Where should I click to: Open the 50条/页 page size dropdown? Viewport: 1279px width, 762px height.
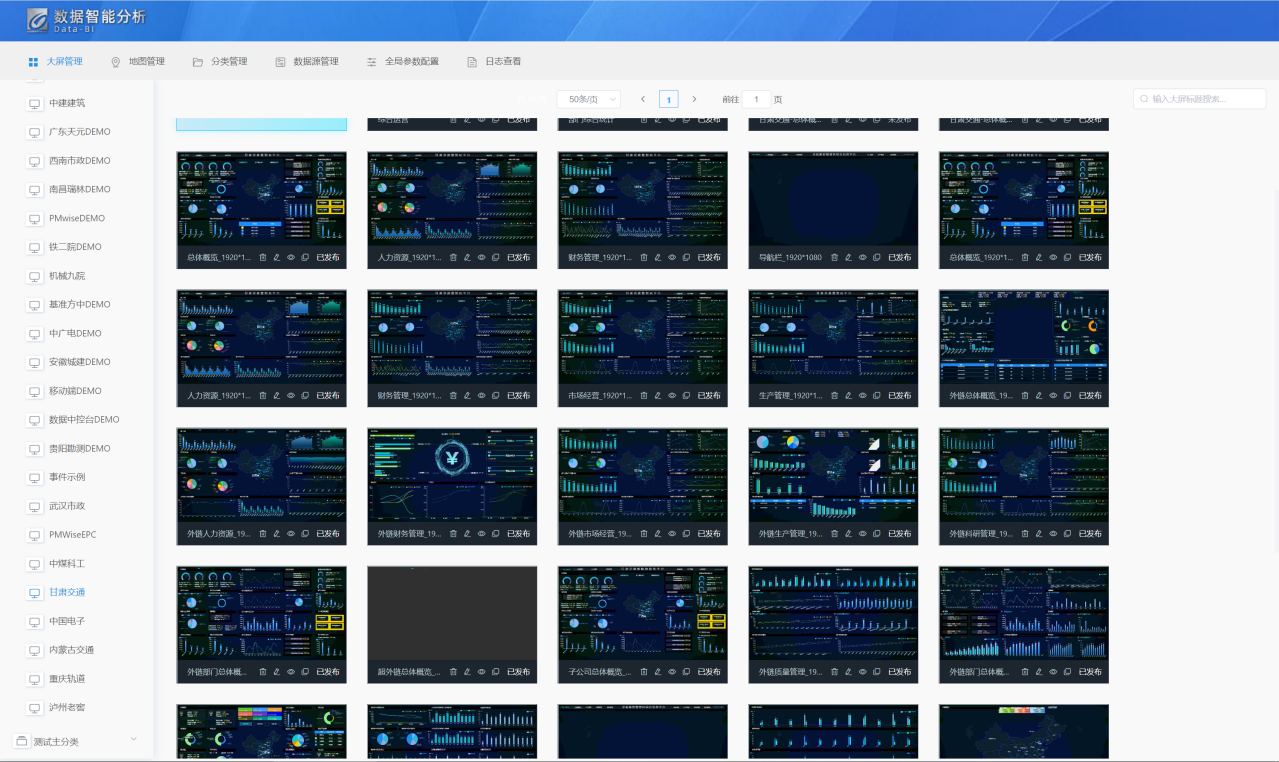[588, 99]
